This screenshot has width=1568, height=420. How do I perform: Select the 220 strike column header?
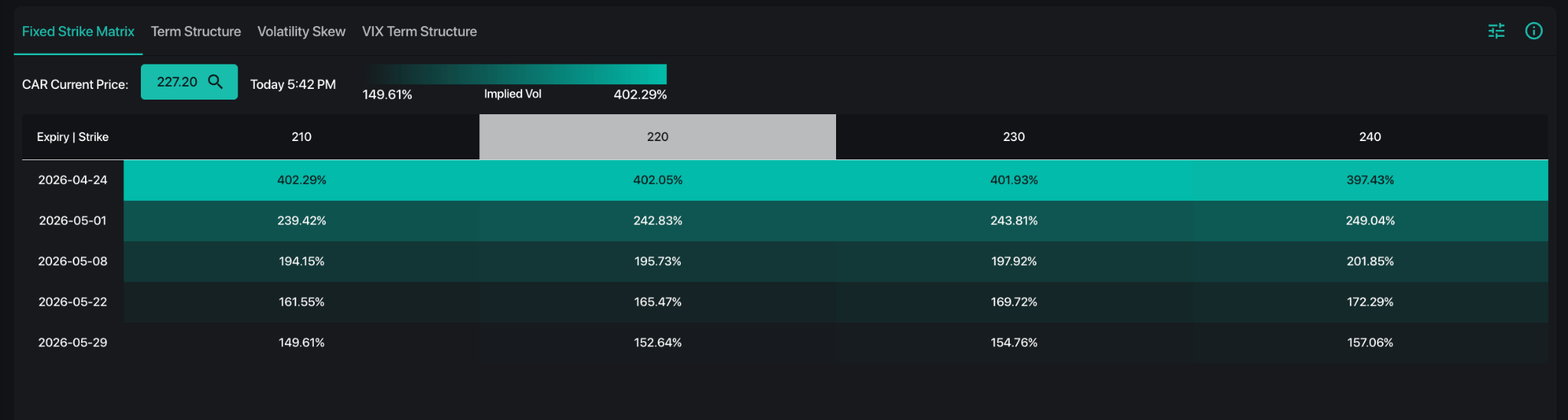[x=658, y=137]
